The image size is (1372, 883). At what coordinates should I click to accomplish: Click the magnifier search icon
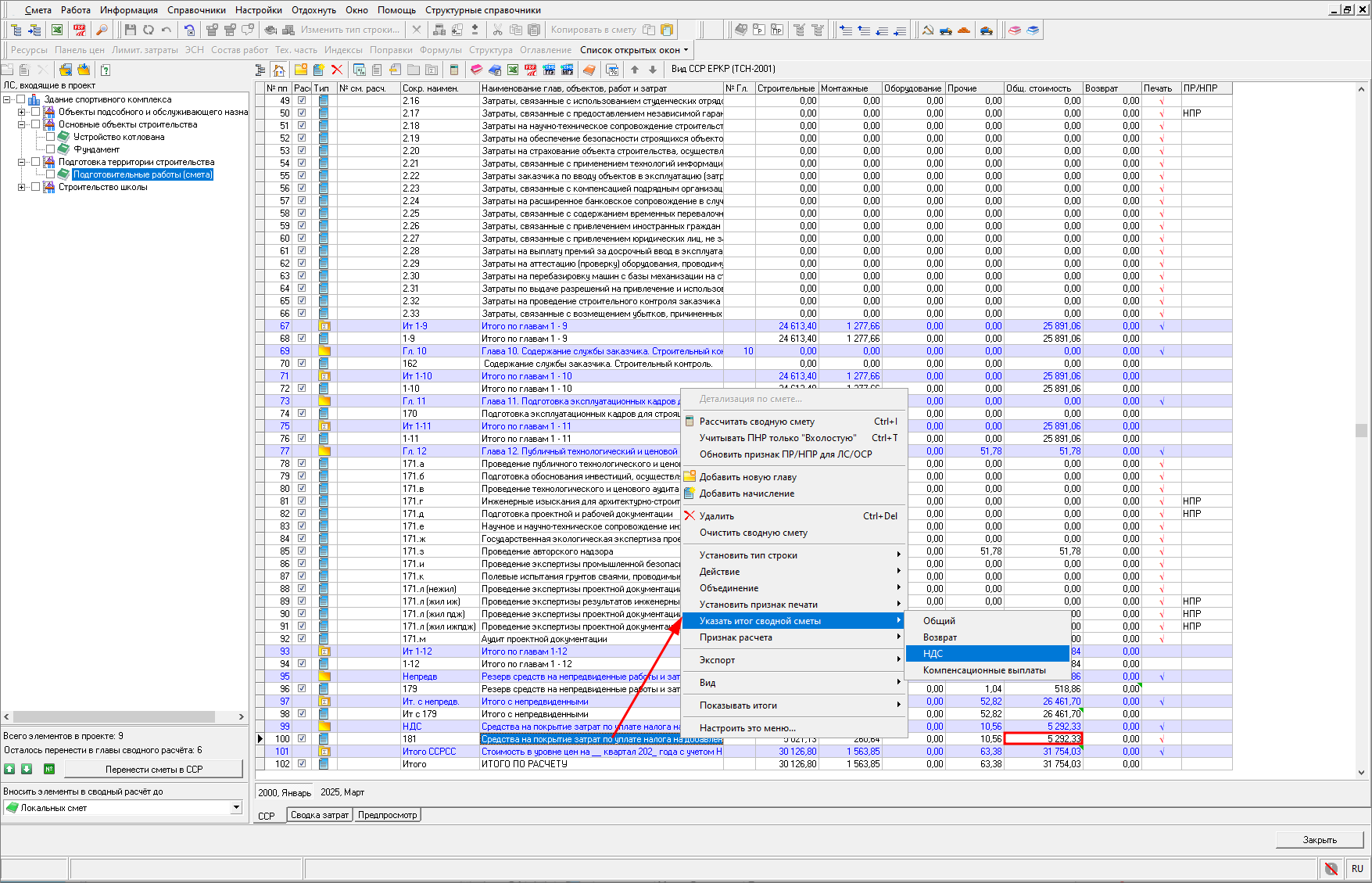point(102,30)
